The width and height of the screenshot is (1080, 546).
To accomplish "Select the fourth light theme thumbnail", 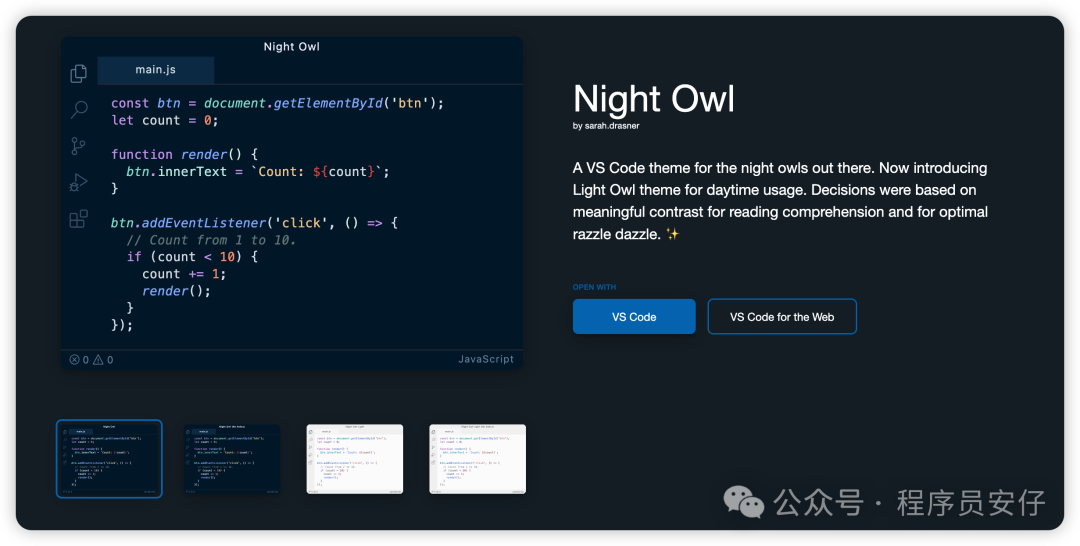I will pyautogui.click(x=477, y=459).
